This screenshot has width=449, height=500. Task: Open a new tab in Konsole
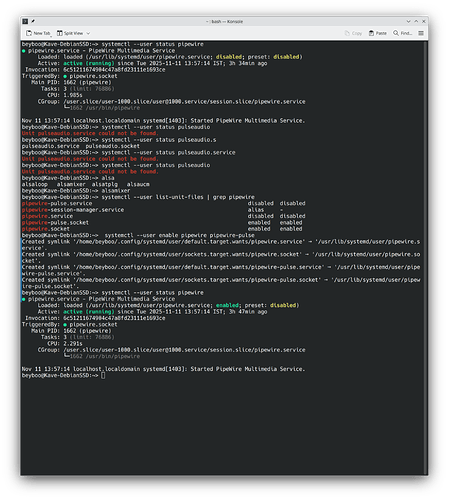[x=38, y=33]
